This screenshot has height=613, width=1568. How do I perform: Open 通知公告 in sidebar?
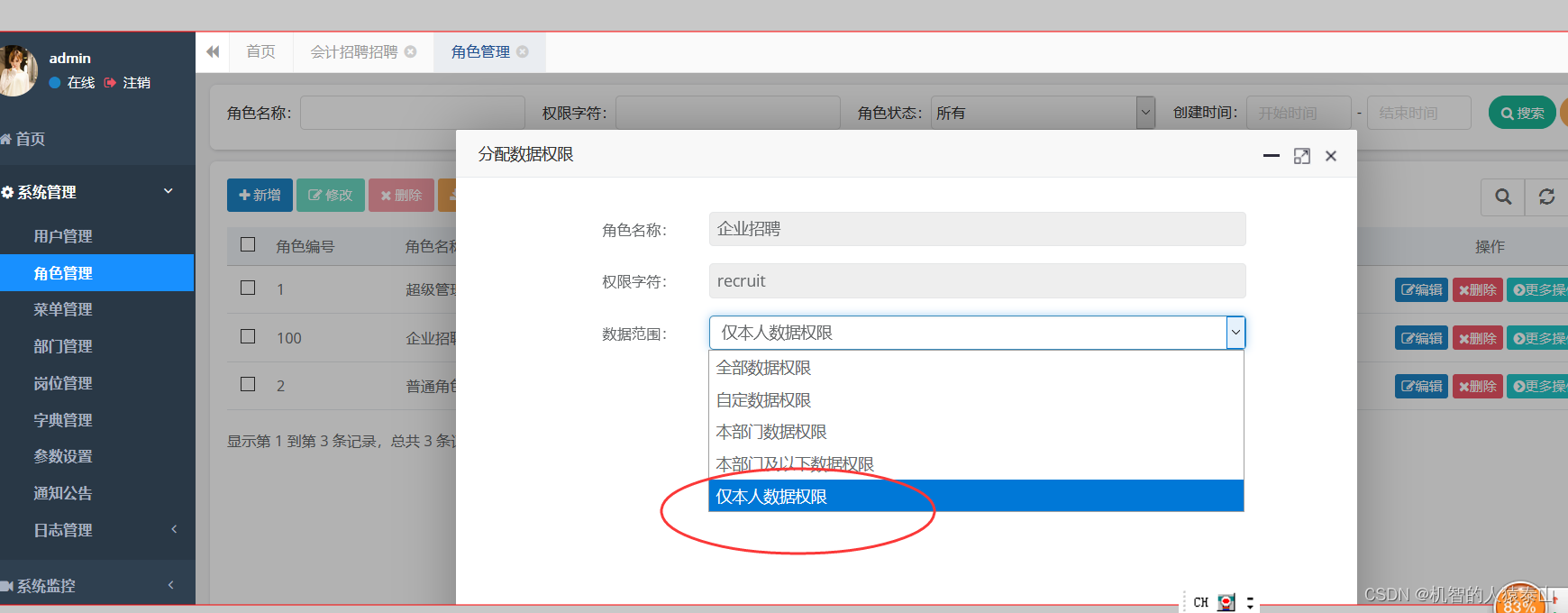point(63,493)
